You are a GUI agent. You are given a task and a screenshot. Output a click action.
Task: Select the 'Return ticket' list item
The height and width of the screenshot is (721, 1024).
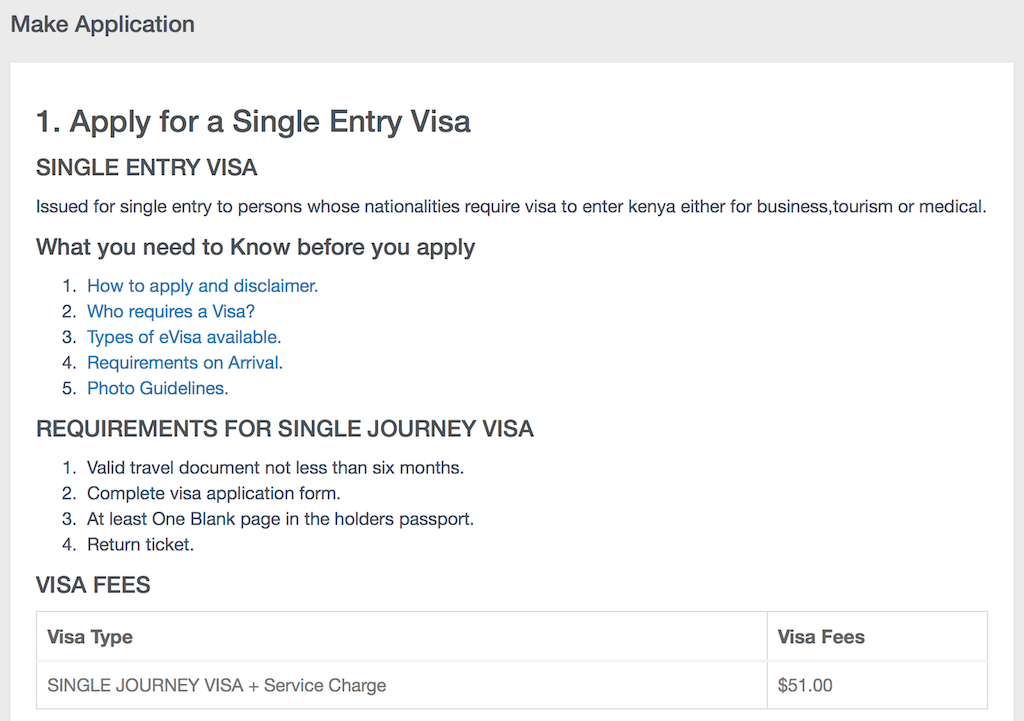(x=140, y=545)
